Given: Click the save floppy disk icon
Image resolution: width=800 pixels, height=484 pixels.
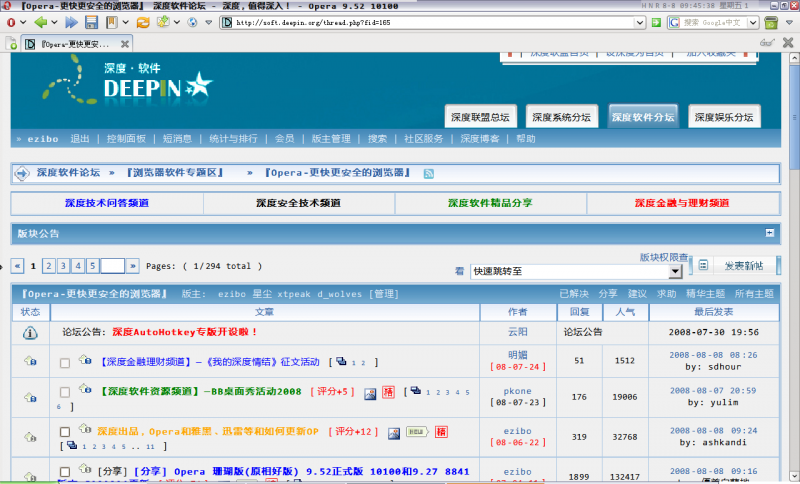Looking at the screenshot, I should [91, 22].
